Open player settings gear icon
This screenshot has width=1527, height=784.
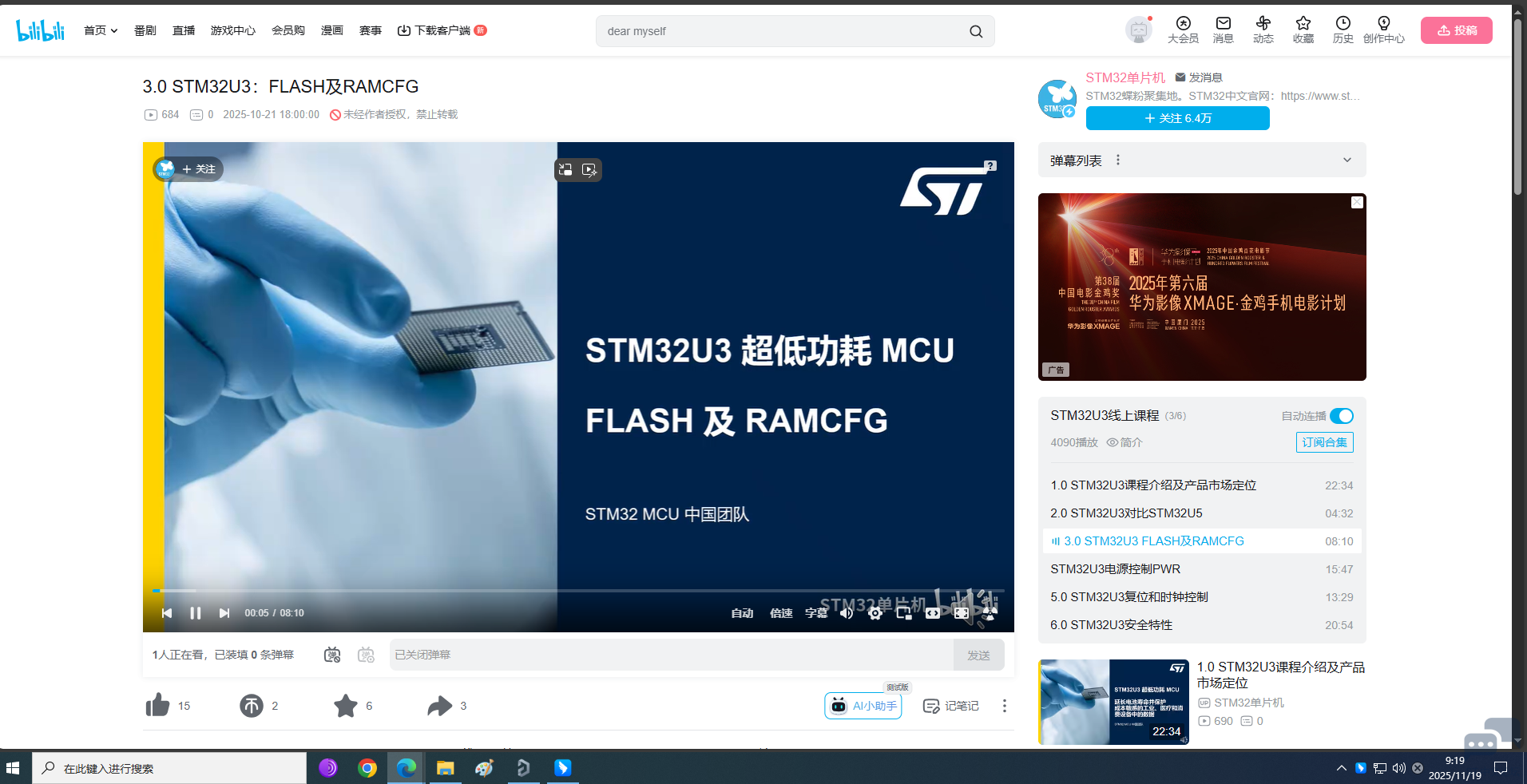[x=875, y=613]
